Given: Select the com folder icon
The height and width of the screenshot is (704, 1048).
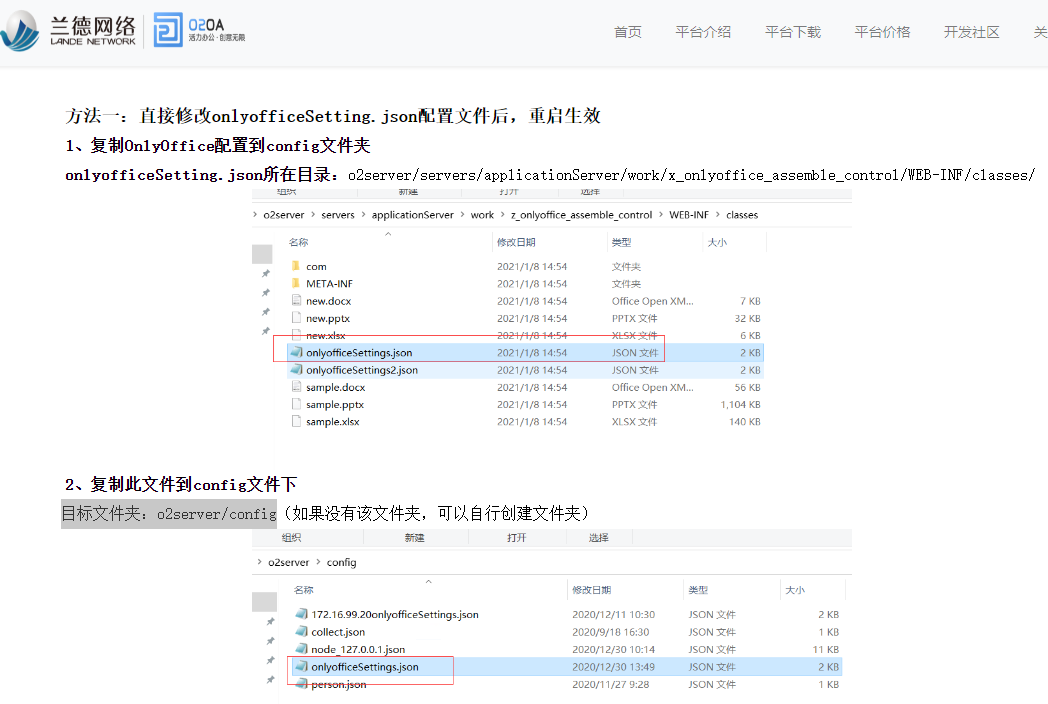Looking at the screenshot, I should (x=296, y=266).
